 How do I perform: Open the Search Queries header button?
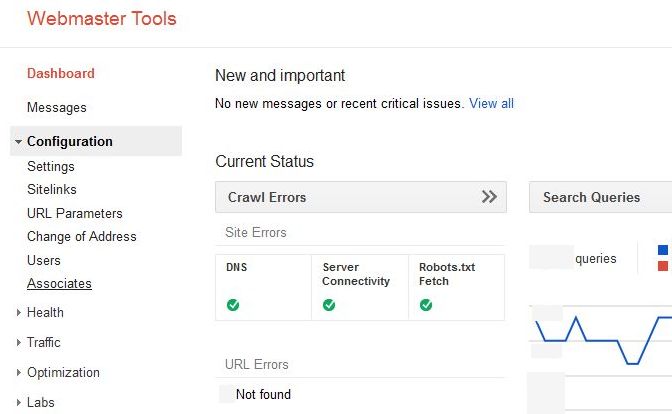coord(600,197)
